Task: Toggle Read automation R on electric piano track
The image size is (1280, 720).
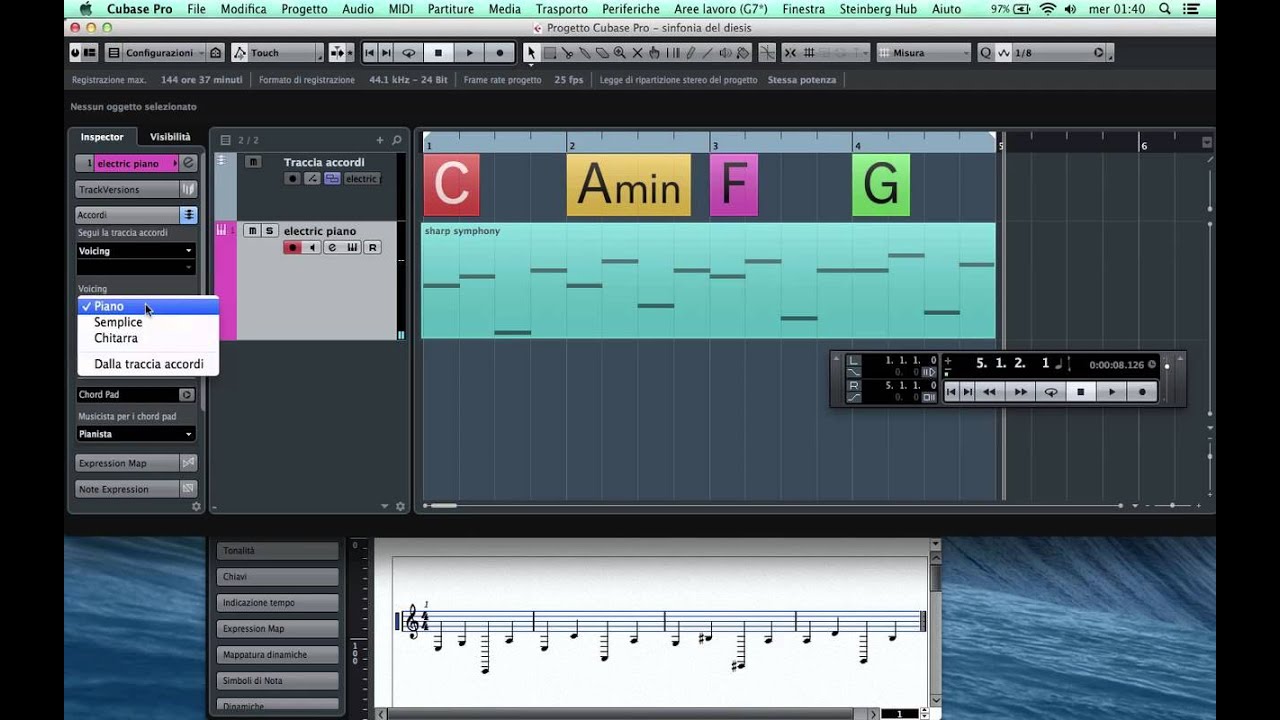Action: (x=372, y=247)
